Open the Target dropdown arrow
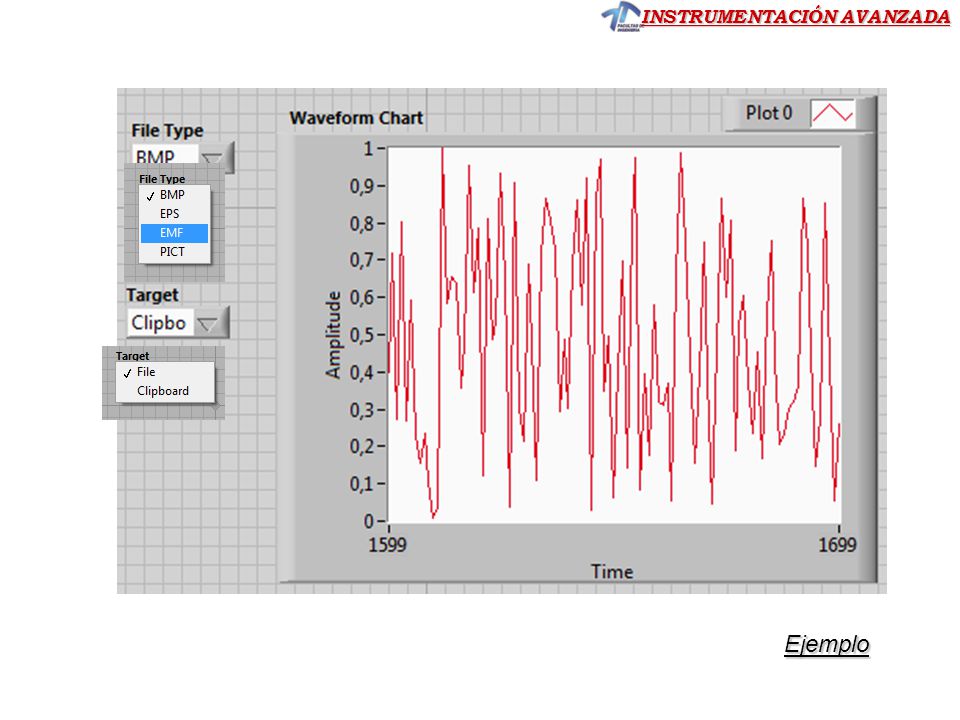960x720 pixels. pos(210,323)
